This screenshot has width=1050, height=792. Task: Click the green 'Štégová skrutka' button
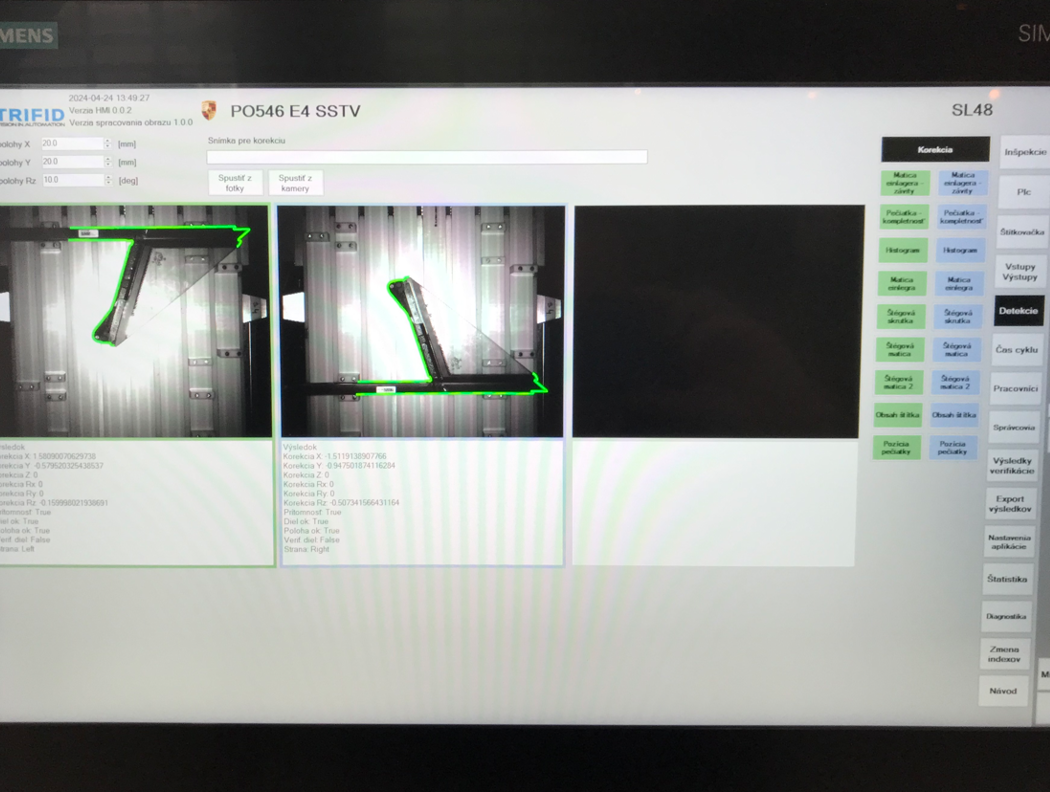(900, 317)
